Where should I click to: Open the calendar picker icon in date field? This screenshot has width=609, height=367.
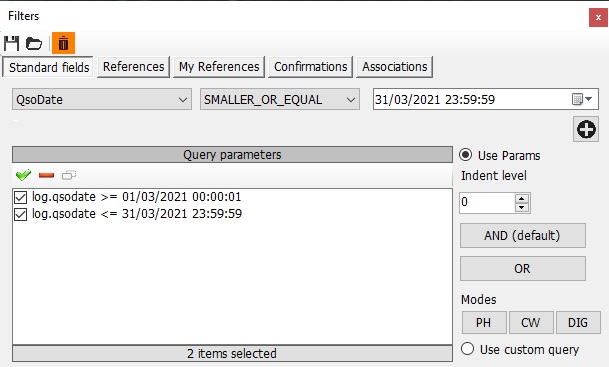(x=582, y=99)
